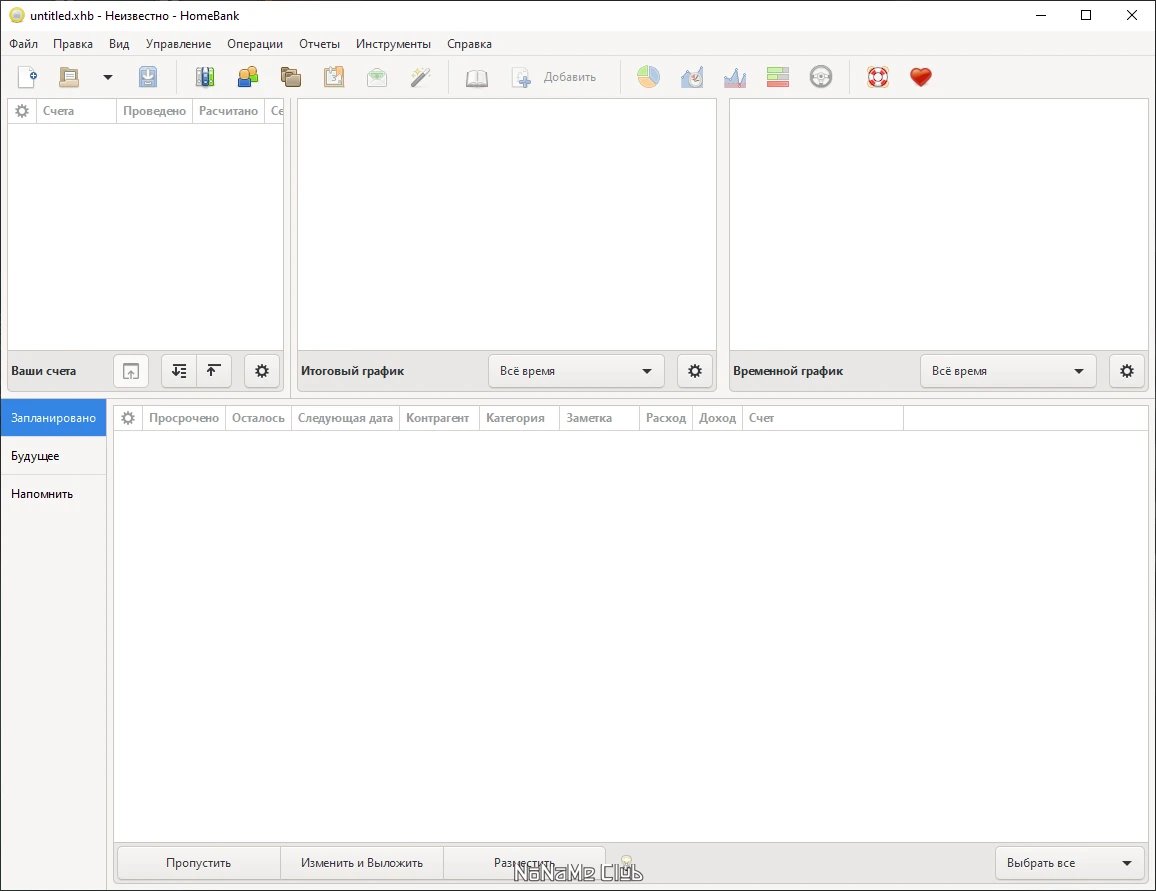
Task: Open the Payees icon with people figures
Action: tap(248, 77)
